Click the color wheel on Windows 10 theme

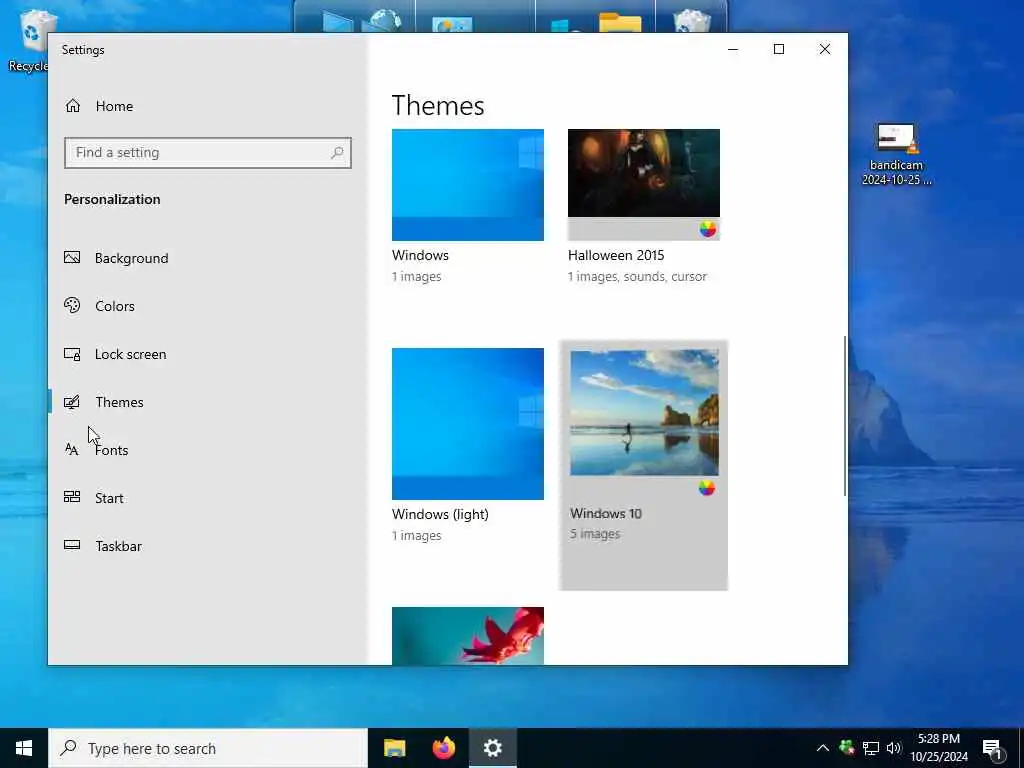pos(707,488)
